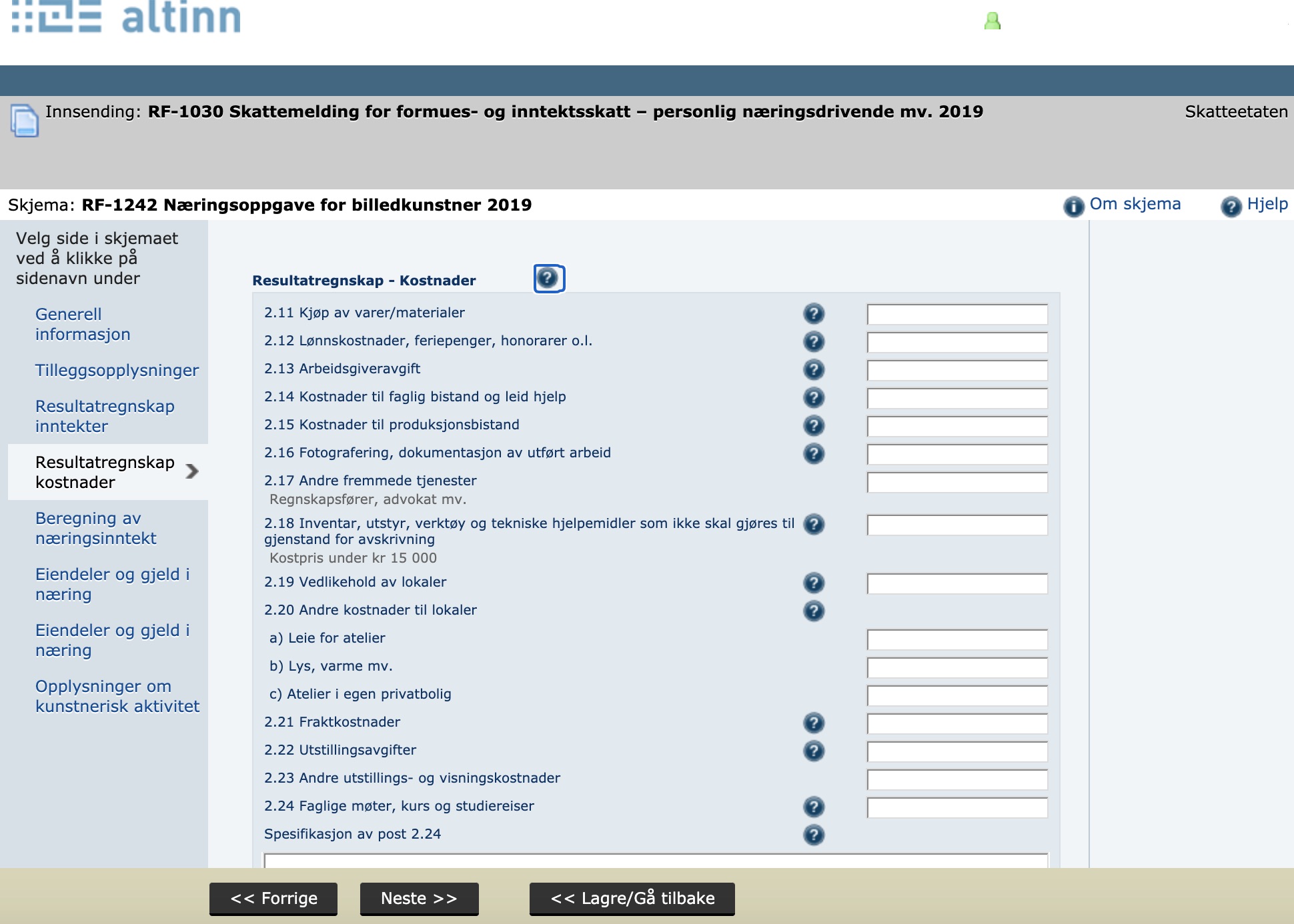This screenshot has height=924, width=1294.
Task: Click the Leie for atelier input field
Action: point(956,640)
